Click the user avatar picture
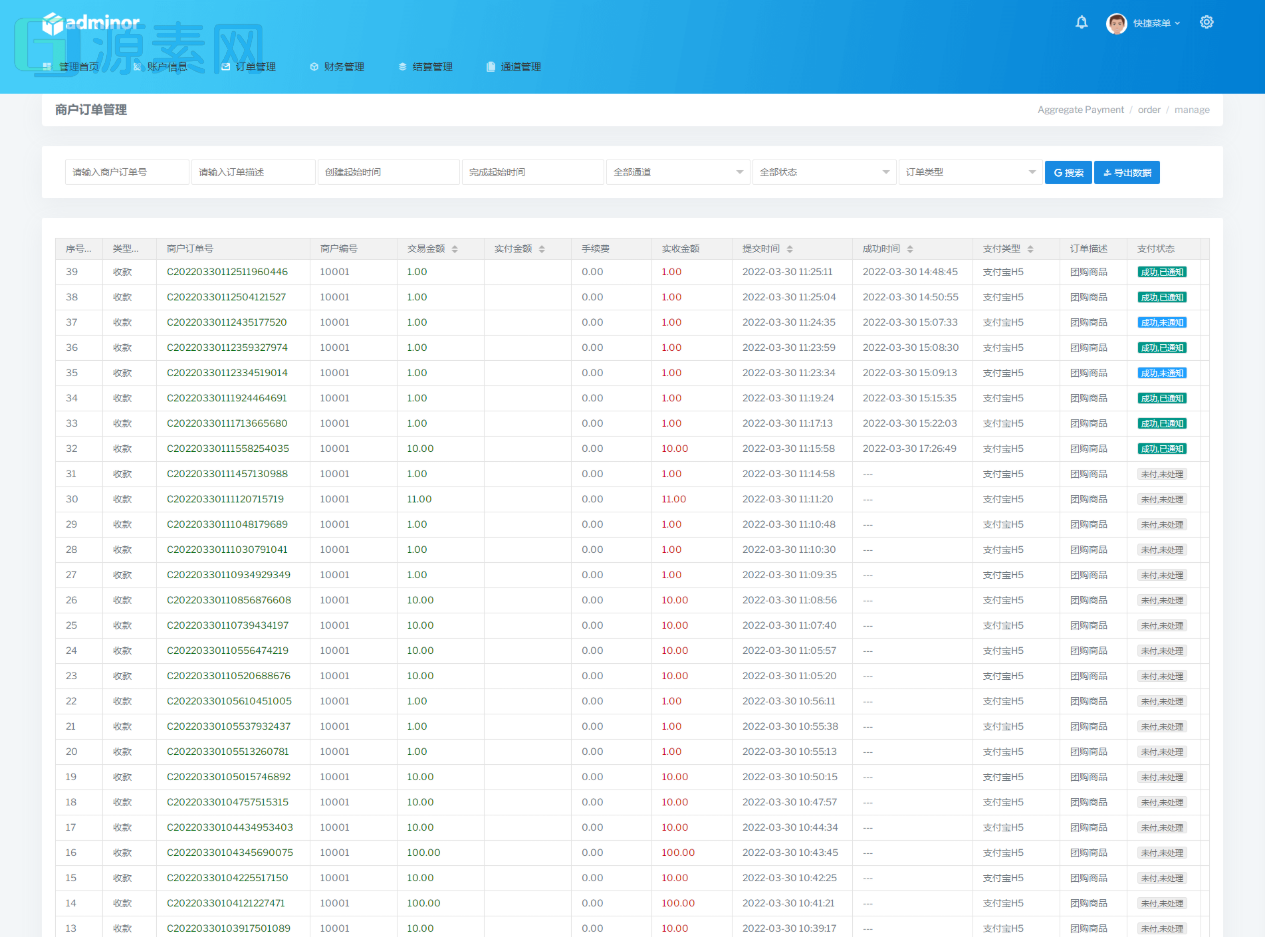The height and width of the screenshot is (937, 1265). click(x=1117, y=23)
